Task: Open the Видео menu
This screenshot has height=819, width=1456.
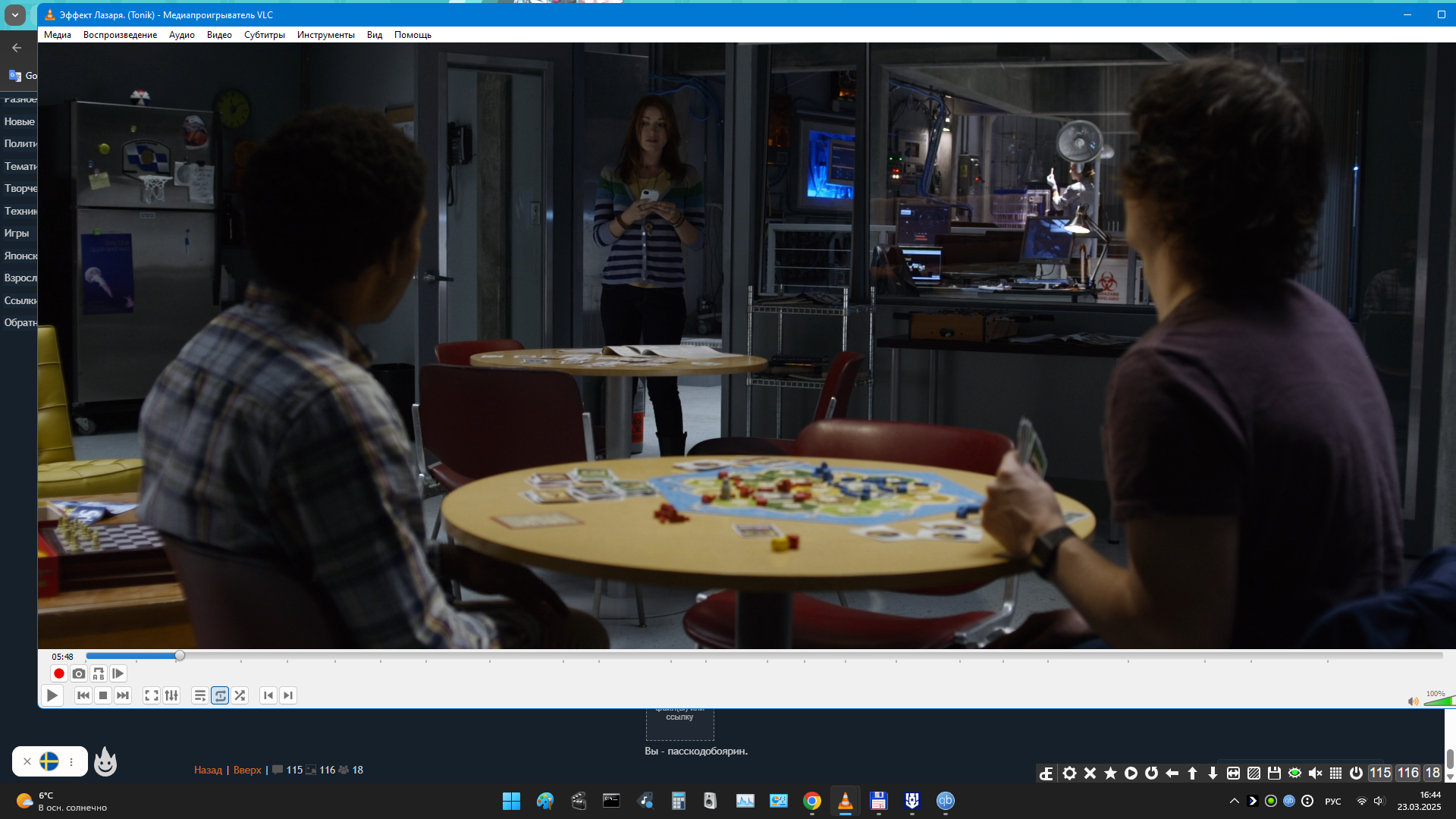Action: point(219,35)
